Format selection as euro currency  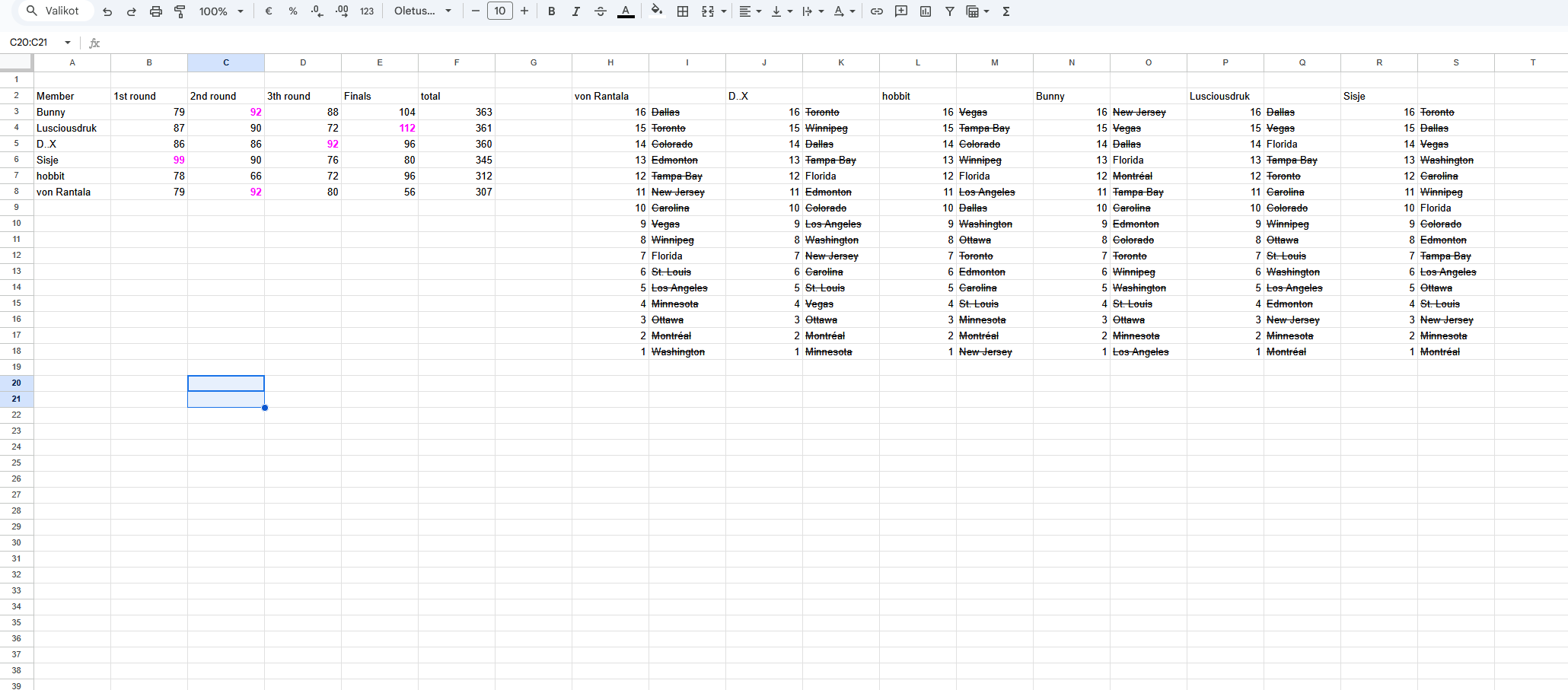269,11
